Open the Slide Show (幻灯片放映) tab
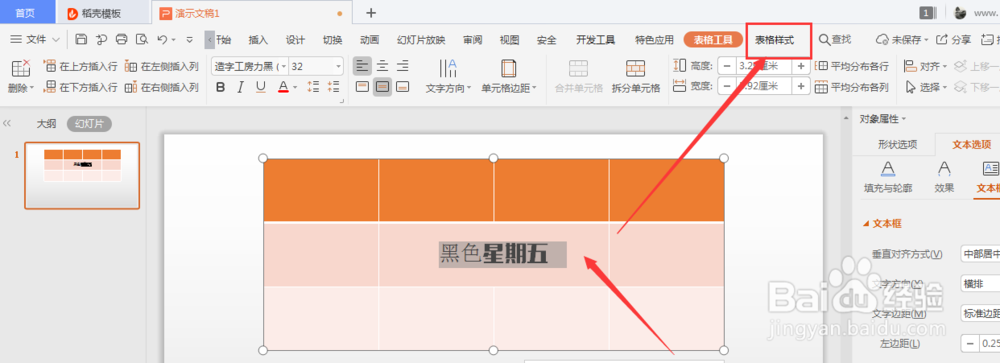Screen dimensions: 1000x363 tap(421, 40)
